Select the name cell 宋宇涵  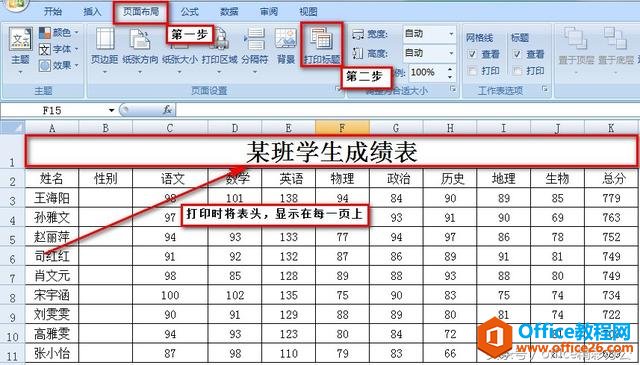pos(52,295)
